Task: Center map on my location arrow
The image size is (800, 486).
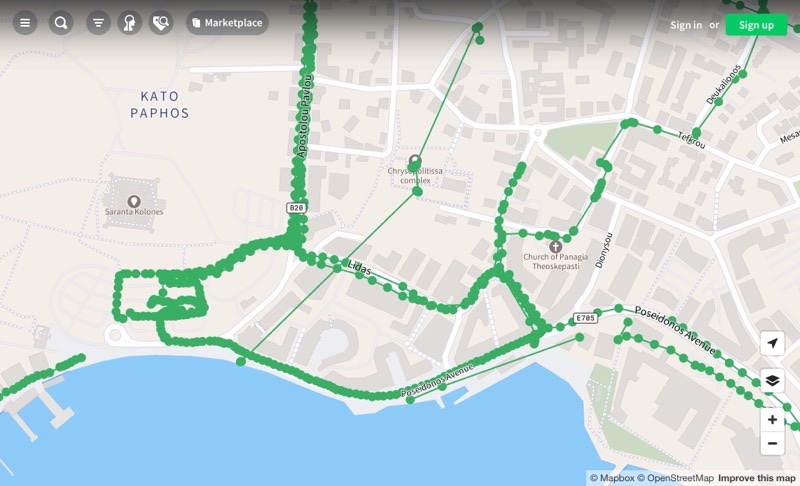Action: [772, 343]
